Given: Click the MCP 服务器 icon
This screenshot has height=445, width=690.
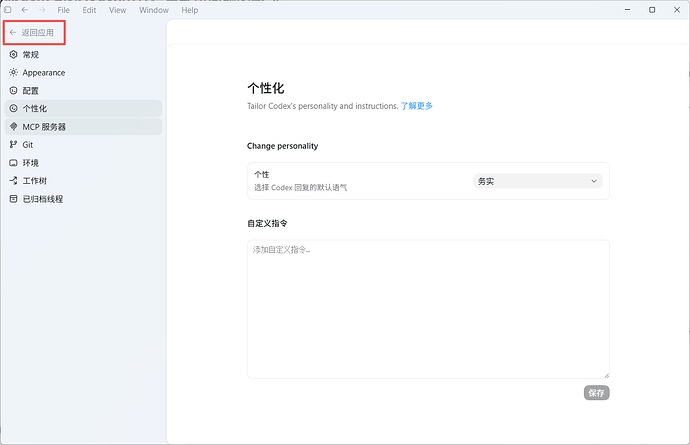Looking at the screenshot, I should click(14, 127).
